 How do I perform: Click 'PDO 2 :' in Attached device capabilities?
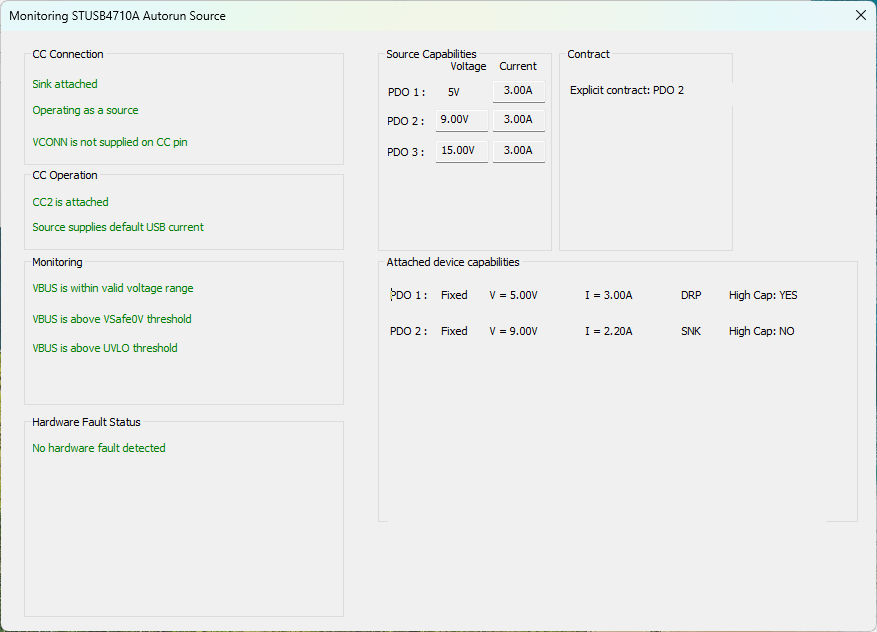(x=409, y=331)
